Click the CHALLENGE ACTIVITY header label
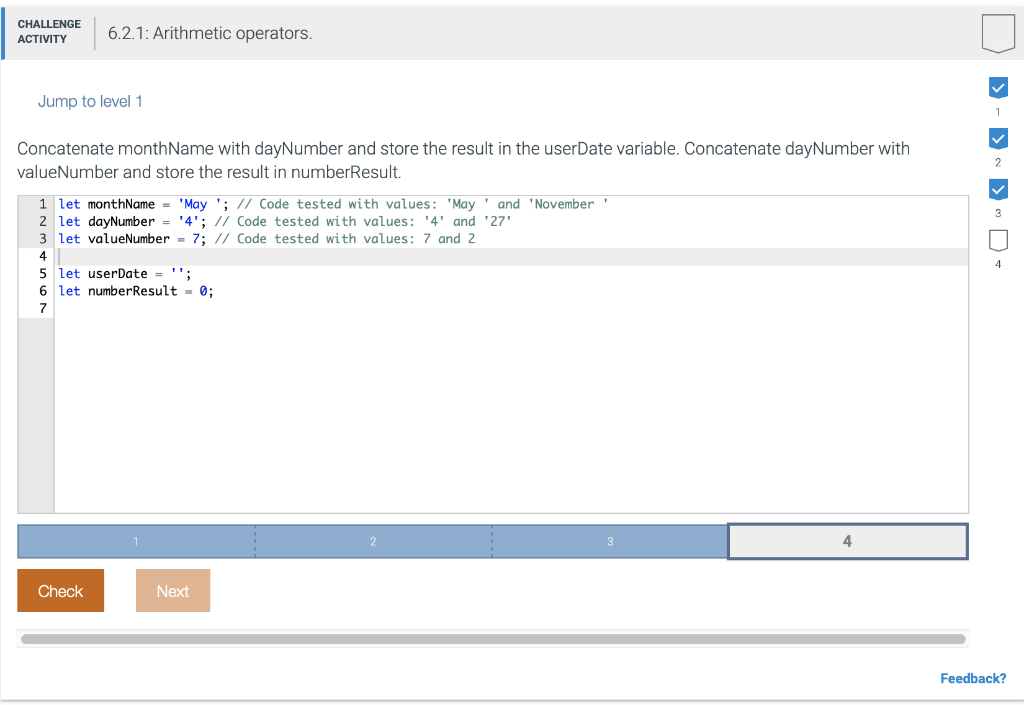The image size is (1024, 705). pyautogui.click(x=49, y=30)
